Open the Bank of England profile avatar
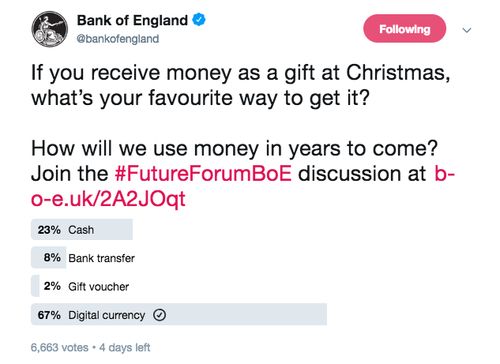 tap(50, 29)
